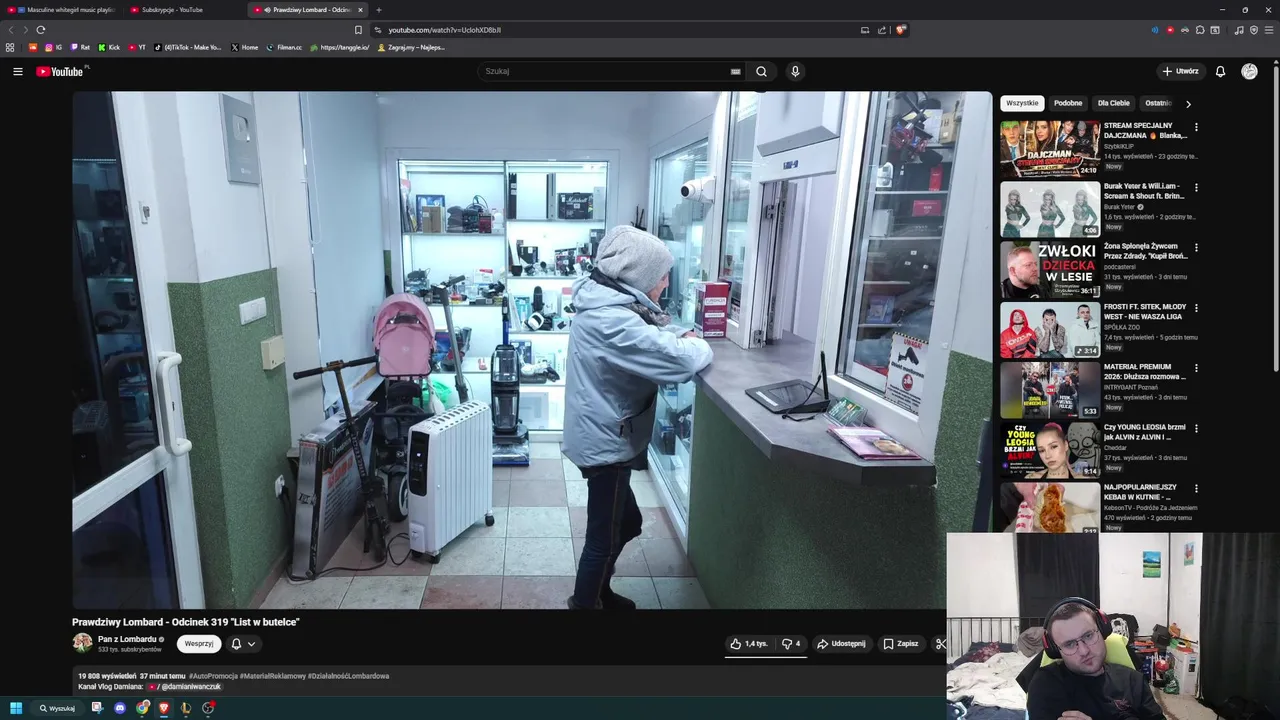Image resolution: width=1280 pixels, height=720 pixels.
Task: Switch to Subskrypcje - YouTube tab
Action: [186, 10]
